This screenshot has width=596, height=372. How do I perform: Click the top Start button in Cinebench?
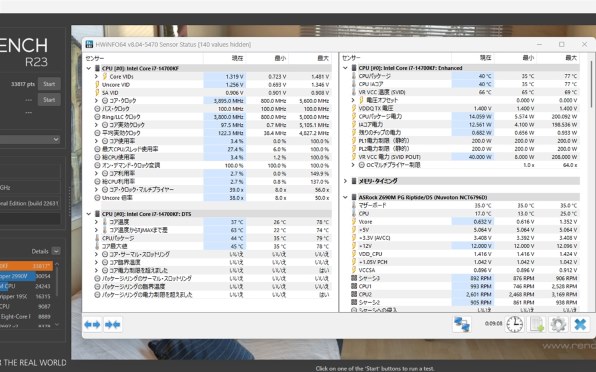point(49,84)
